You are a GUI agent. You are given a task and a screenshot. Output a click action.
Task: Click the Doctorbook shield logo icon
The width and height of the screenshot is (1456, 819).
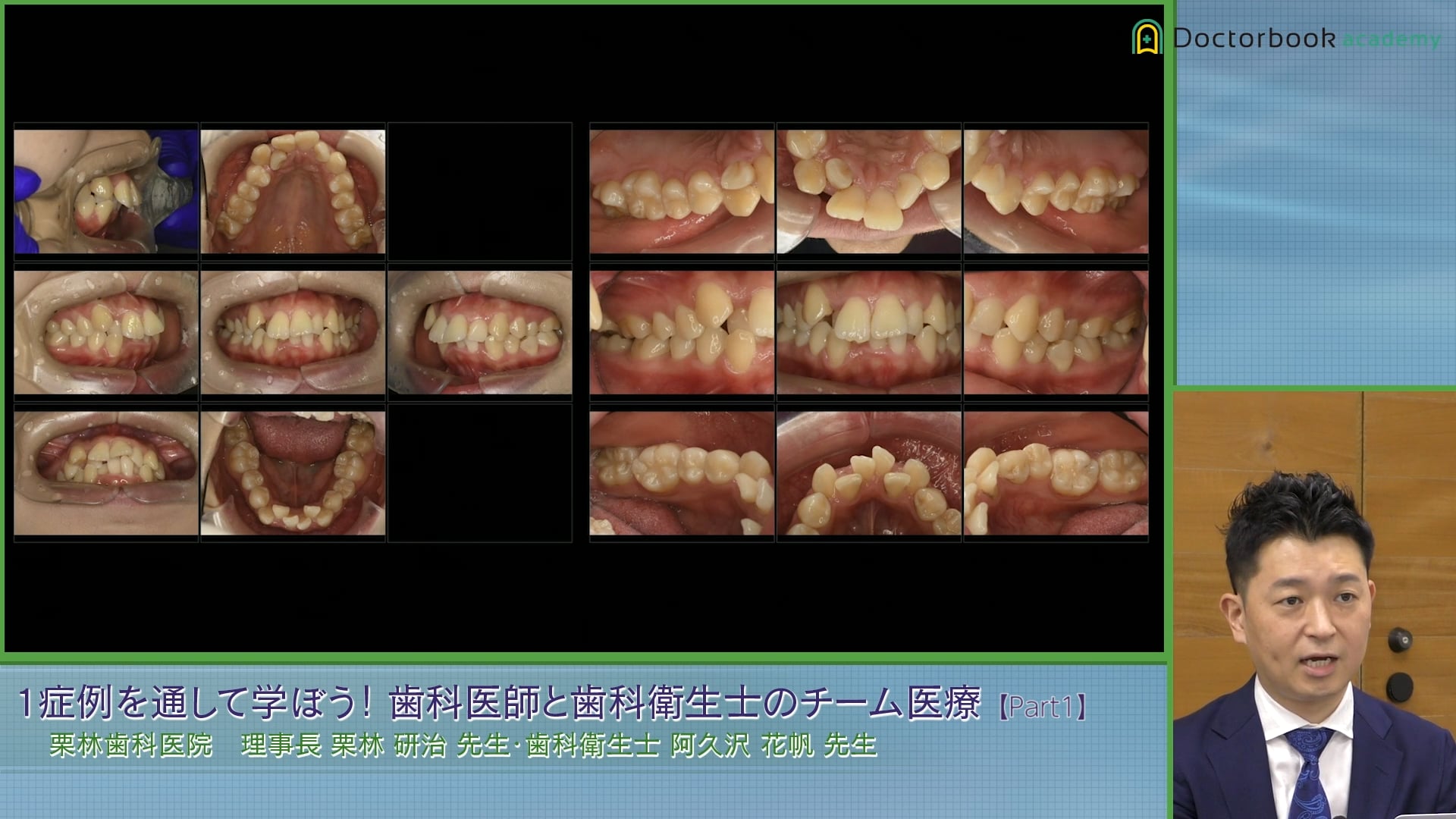click(x=1147, y=37)
